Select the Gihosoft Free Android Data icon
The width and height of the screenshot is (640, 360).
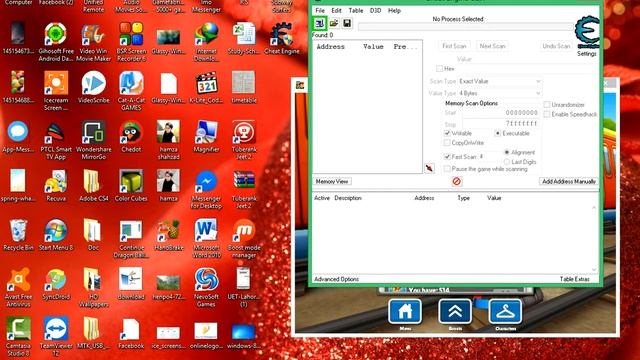point(56,42)
